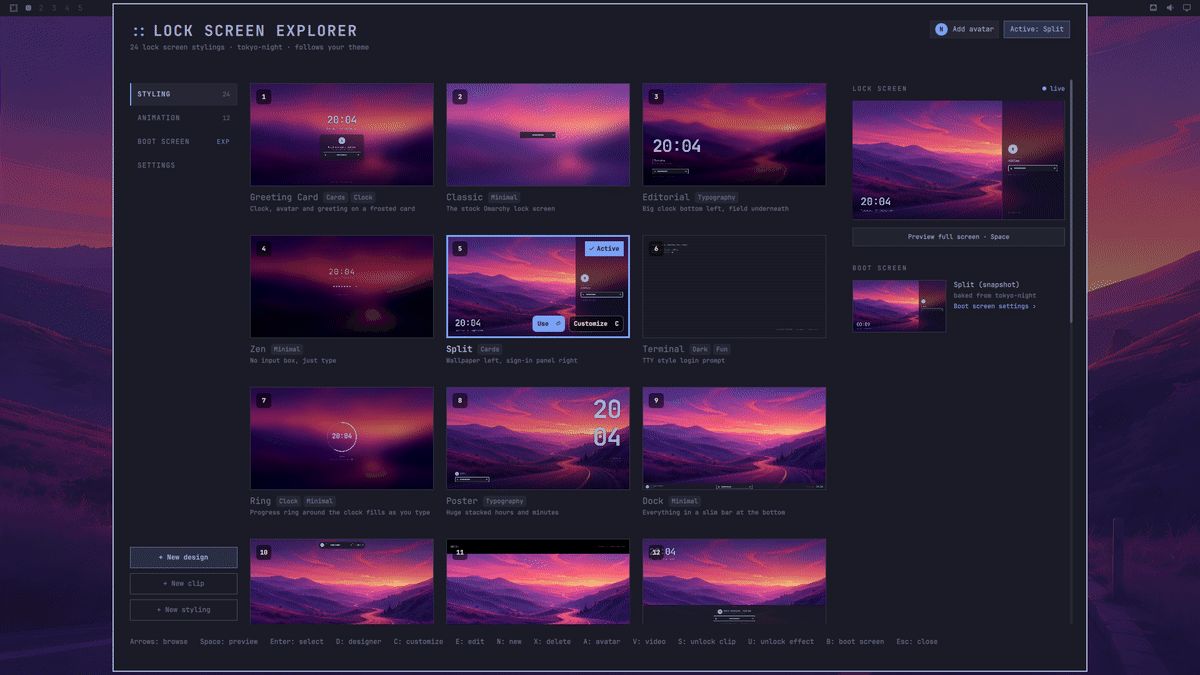Viewport: 1200px width, 675px height.
Task: Click the Minimal tag beside Dock
Action: pos(685,502)
